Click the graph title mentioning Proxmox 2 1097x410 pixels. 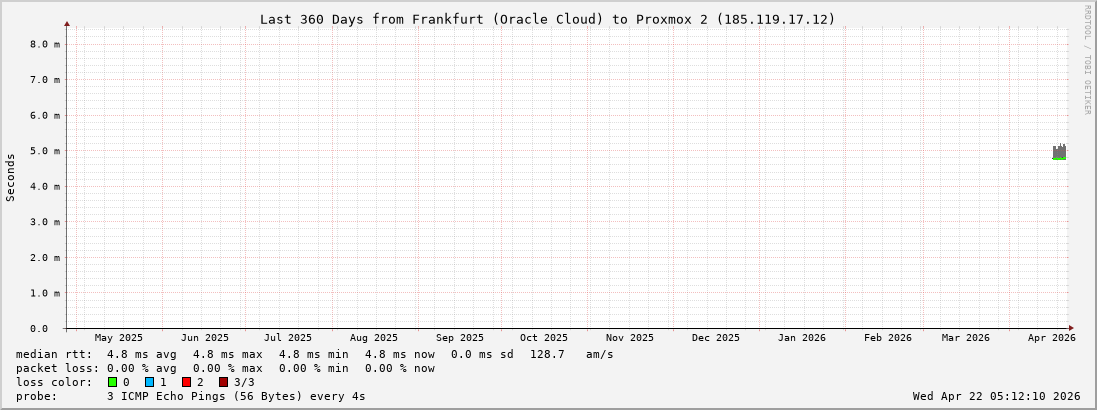[547, 19]
